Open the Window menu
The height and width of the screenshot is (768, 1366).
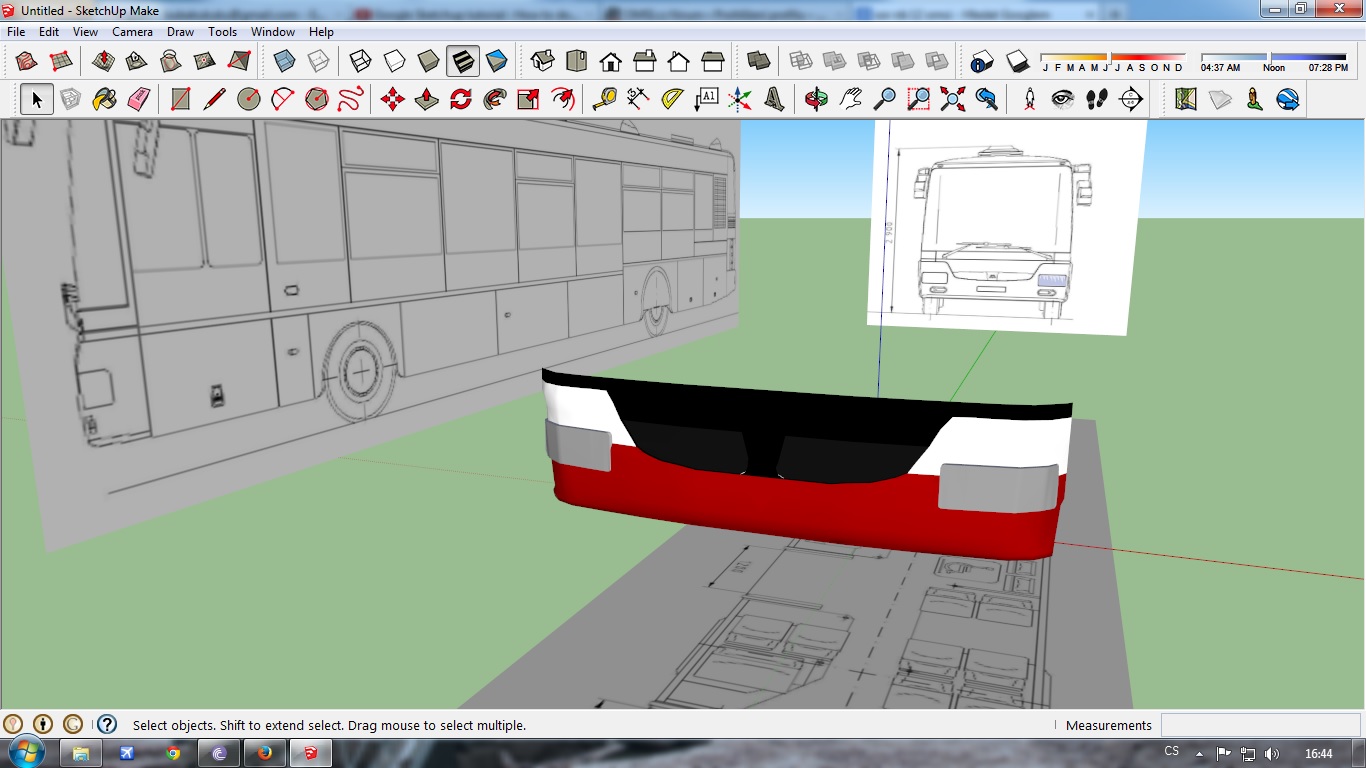click(x=272, y=32)
